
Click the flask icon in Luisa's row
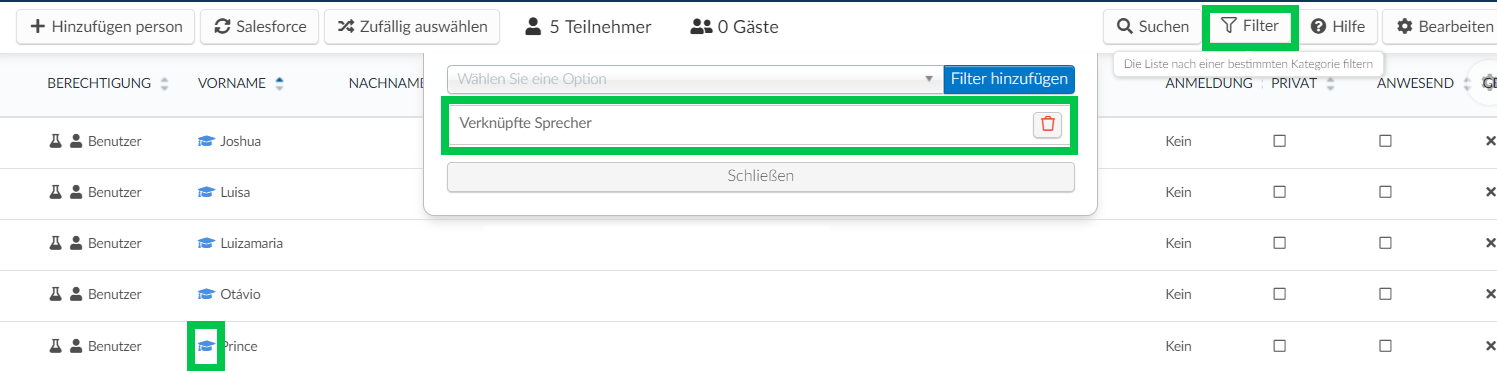(56, 192)
